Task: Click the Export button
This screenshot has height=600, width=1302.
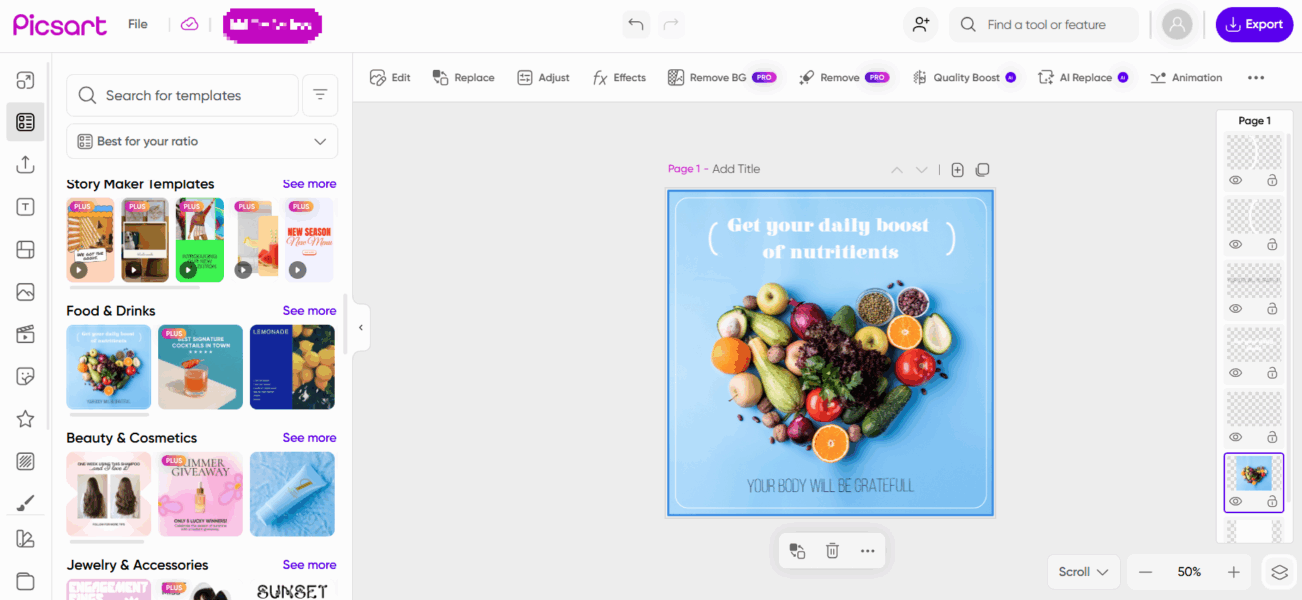Action: point(1254,24)
